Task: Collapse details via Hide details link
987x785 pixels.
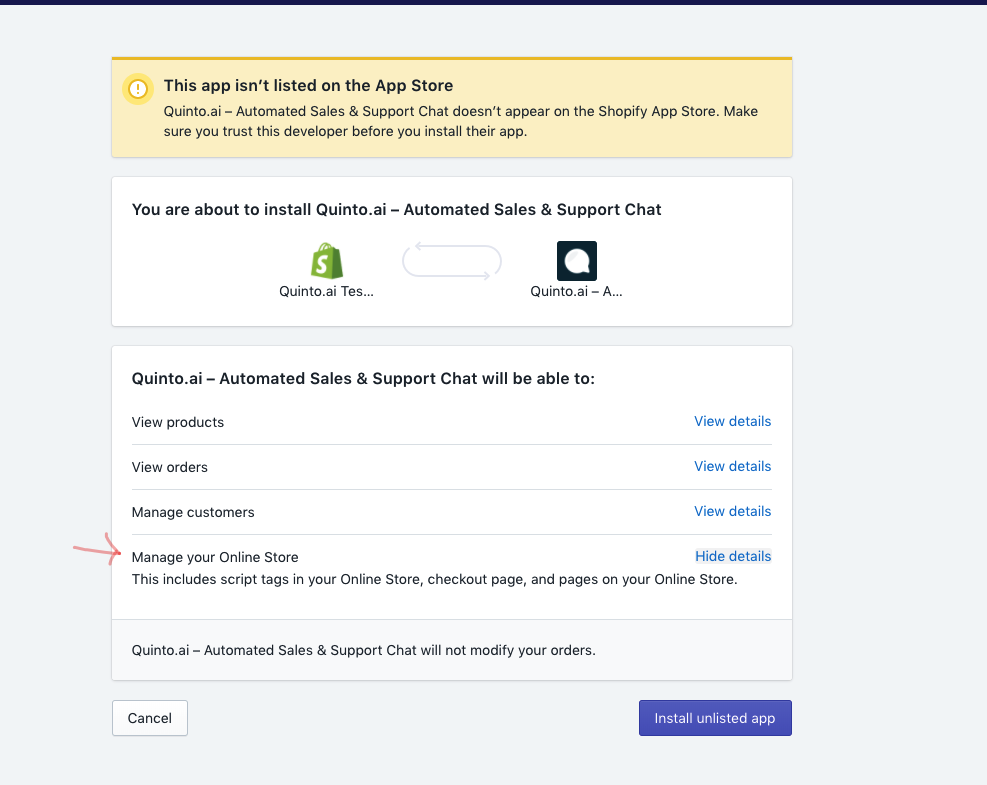Action: 733,556
